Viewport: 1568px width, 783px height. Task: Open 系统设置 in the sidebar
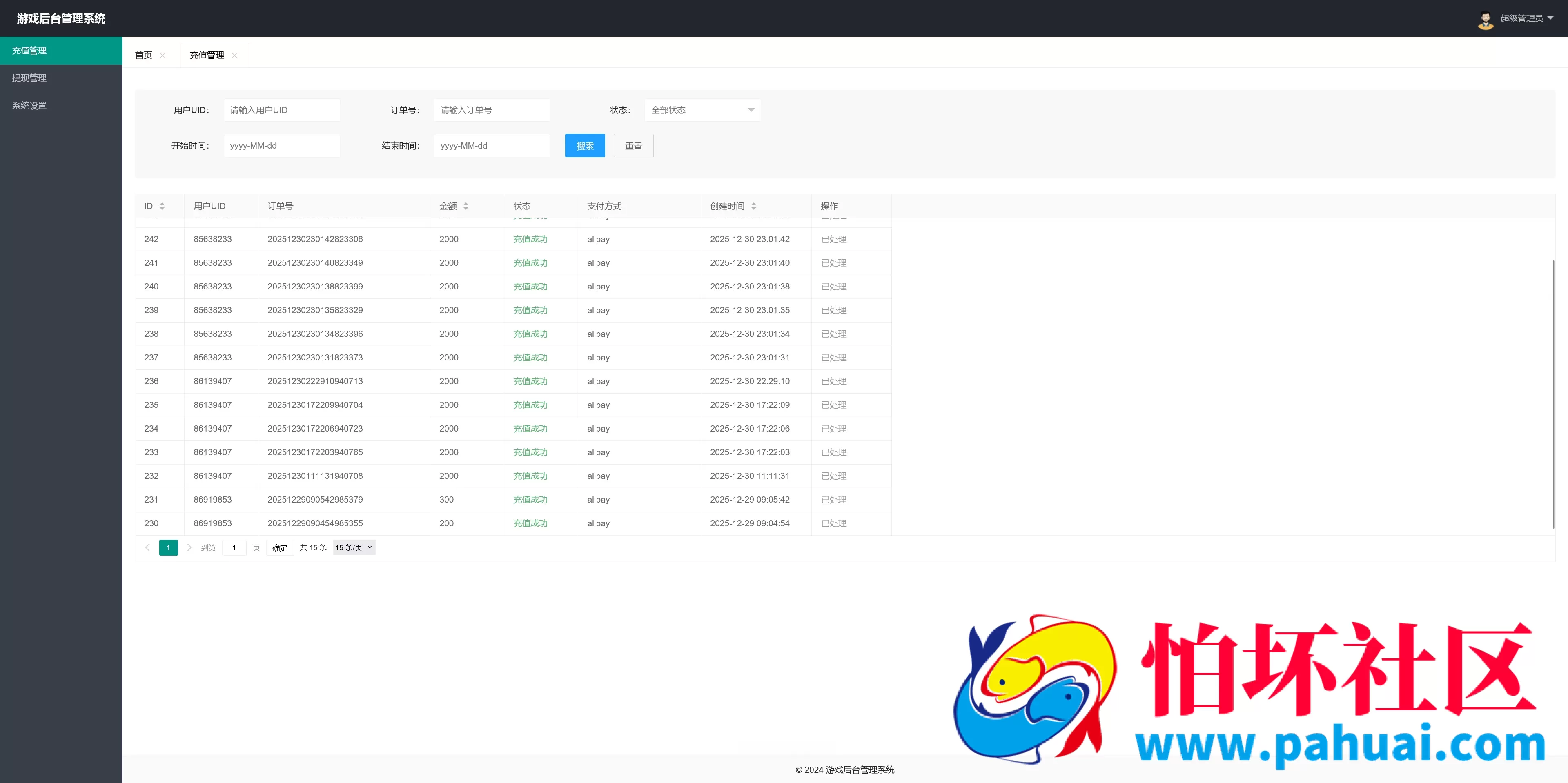pos(61,105)
